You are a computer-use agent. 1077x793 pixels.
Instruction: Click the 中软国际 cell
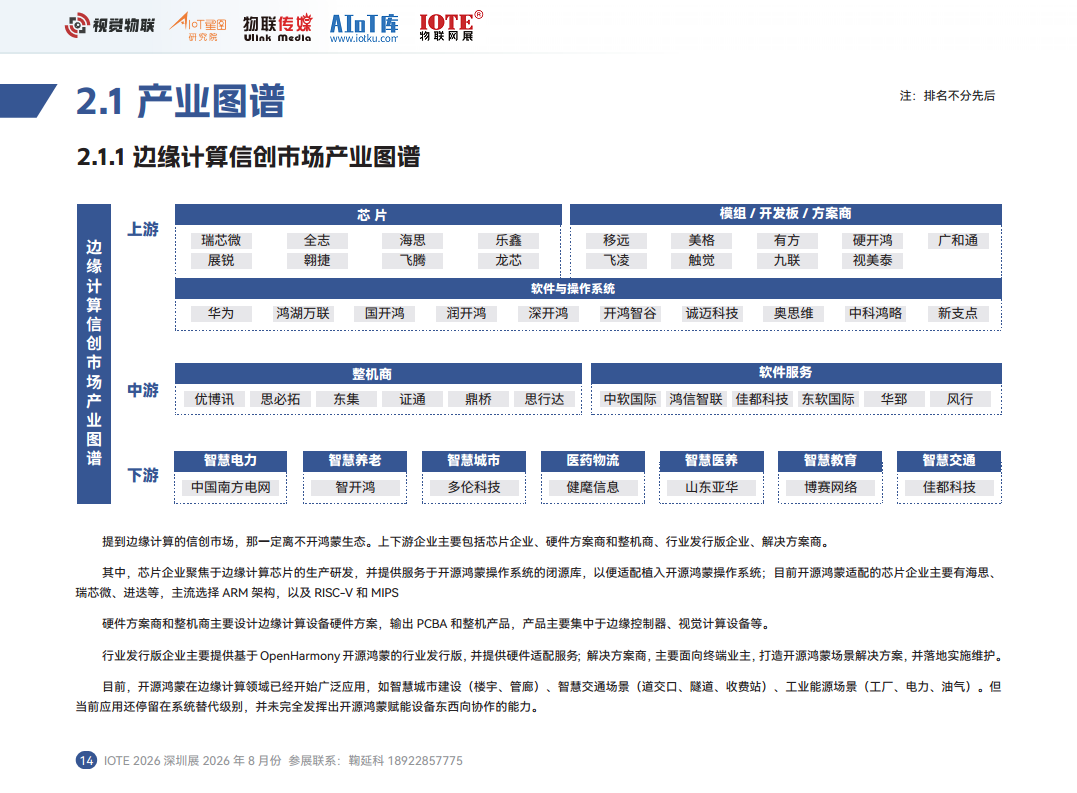tap(630, 400)
